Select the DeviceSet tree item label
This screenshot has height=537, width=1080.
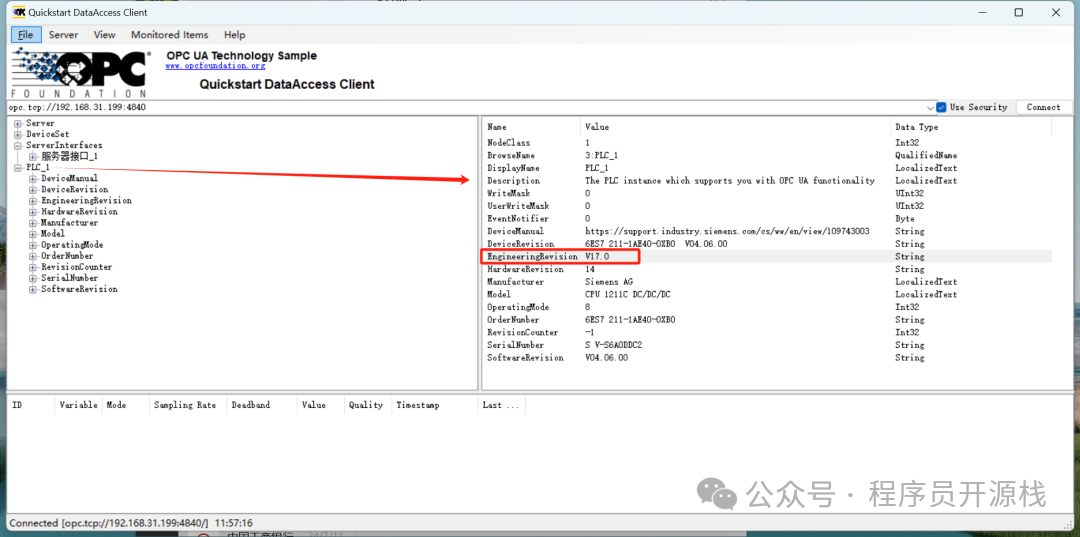48,134
